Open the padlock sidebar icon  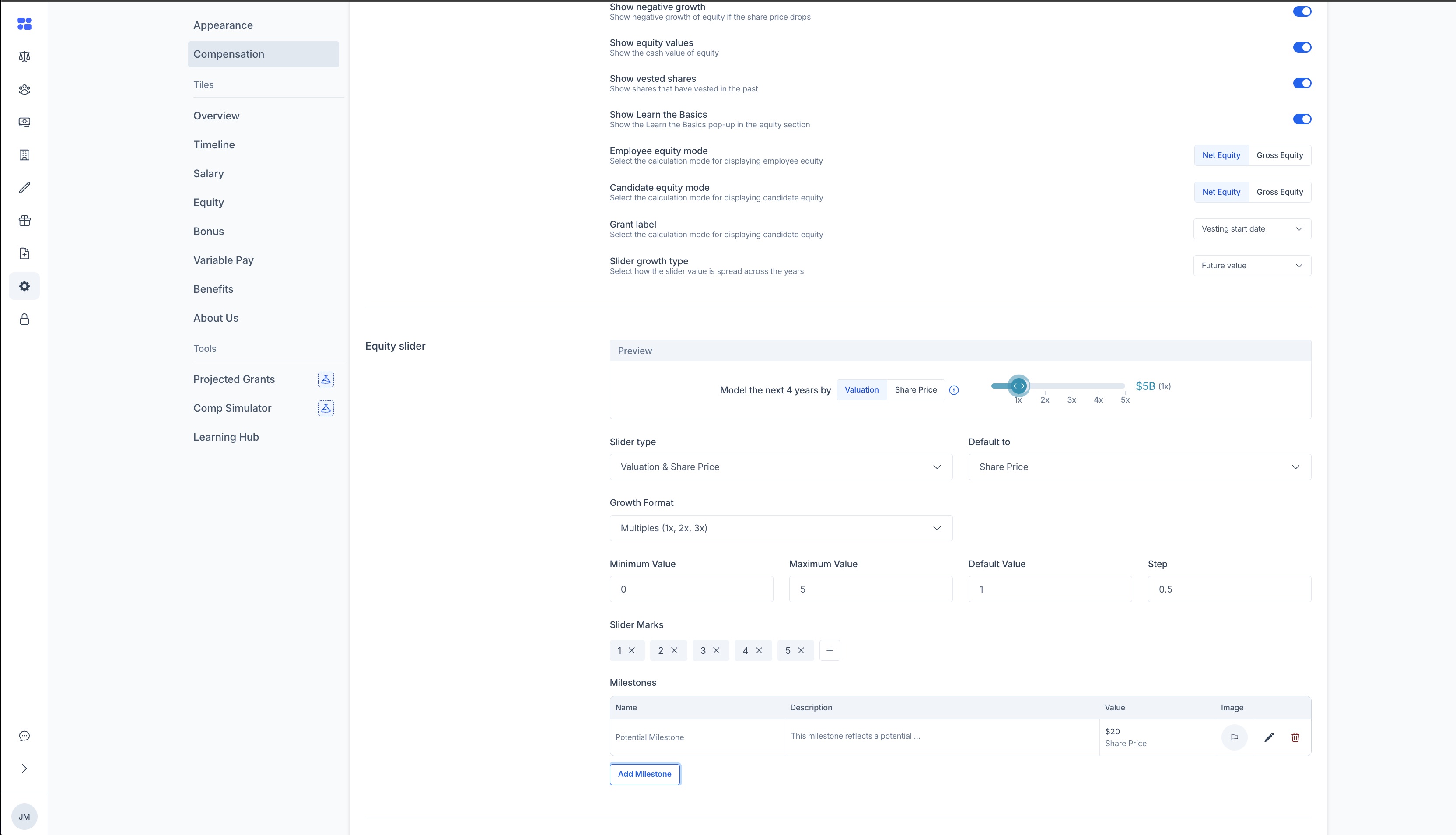click(24, 319)
